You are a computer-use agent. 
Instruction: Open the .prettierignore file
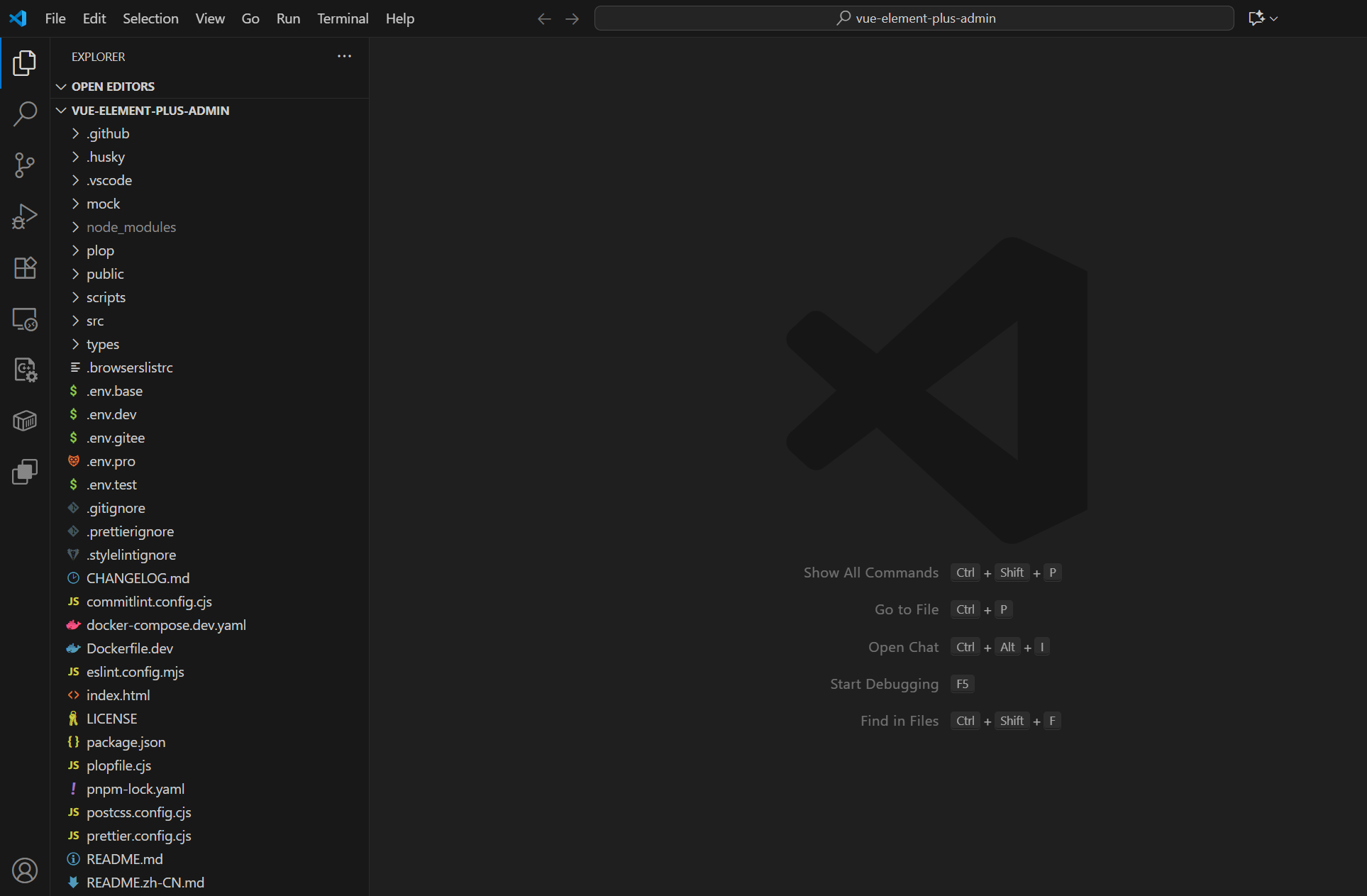pos(209,531)
